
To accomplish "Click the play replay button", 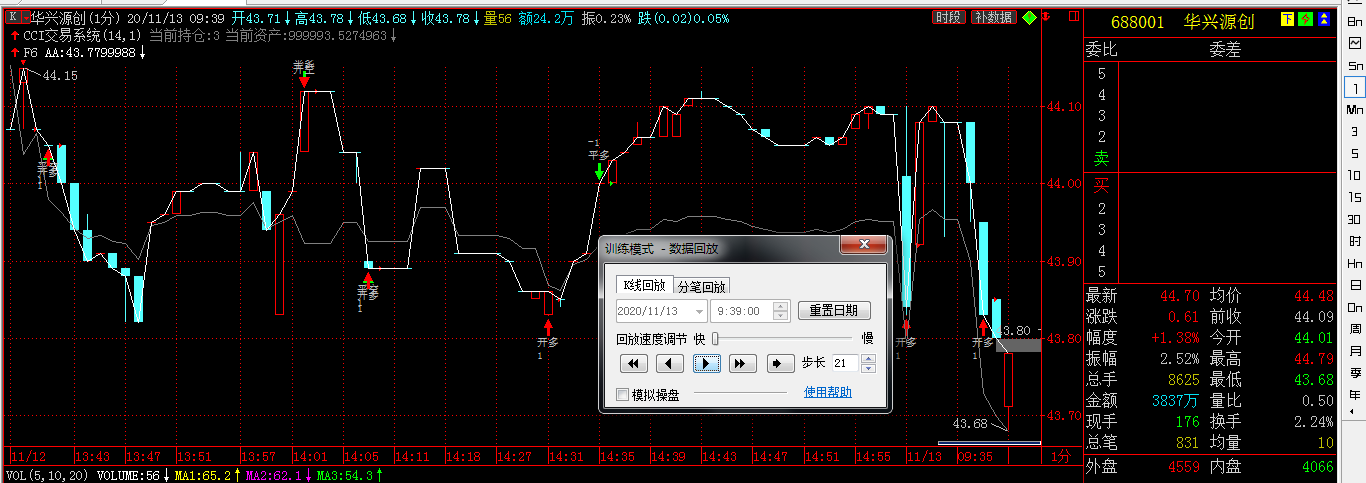I will (706, 363).
